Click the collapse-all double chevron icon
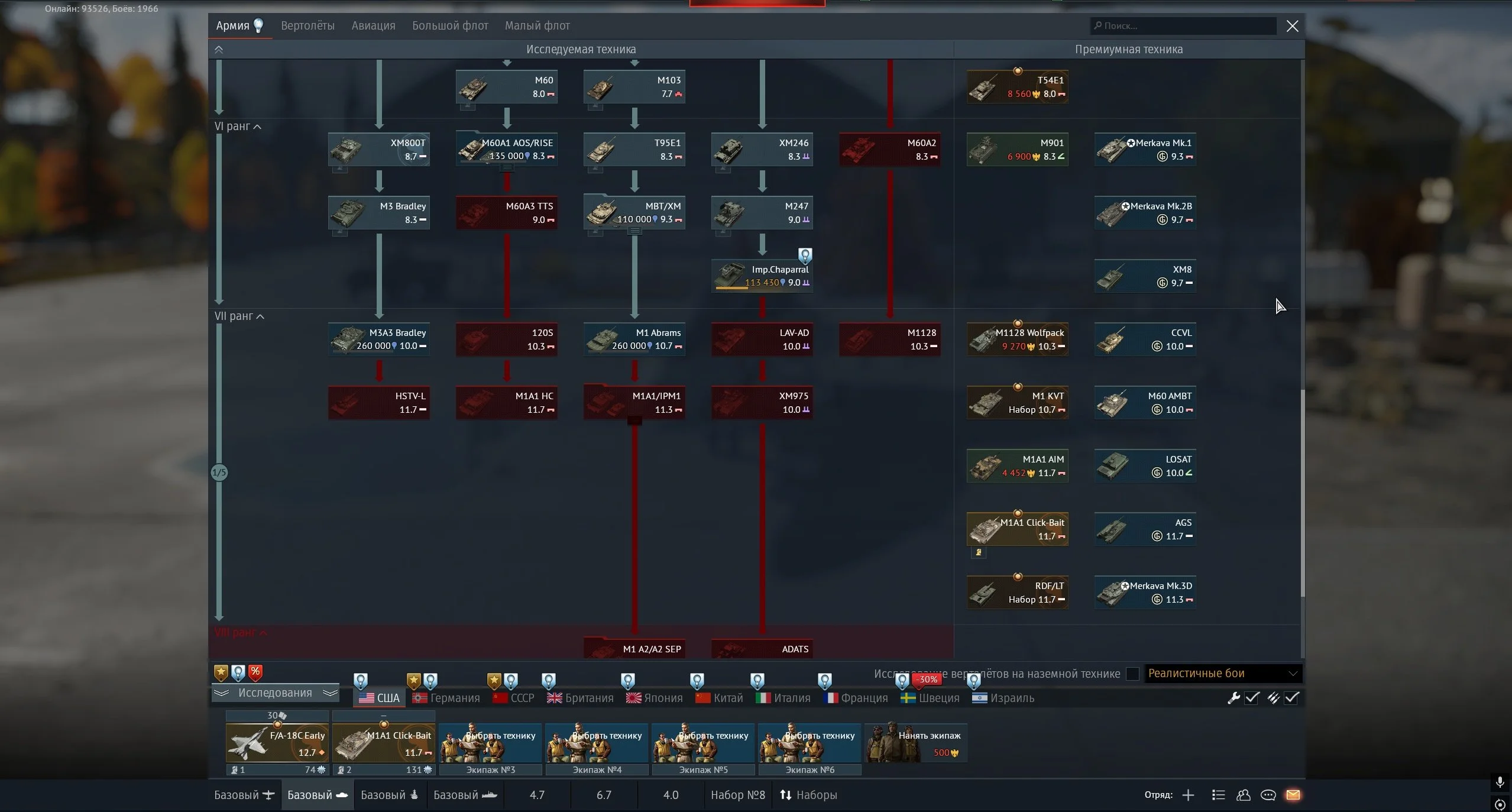1512x812 pixels. pyautogui.click(x=219, y=50)
